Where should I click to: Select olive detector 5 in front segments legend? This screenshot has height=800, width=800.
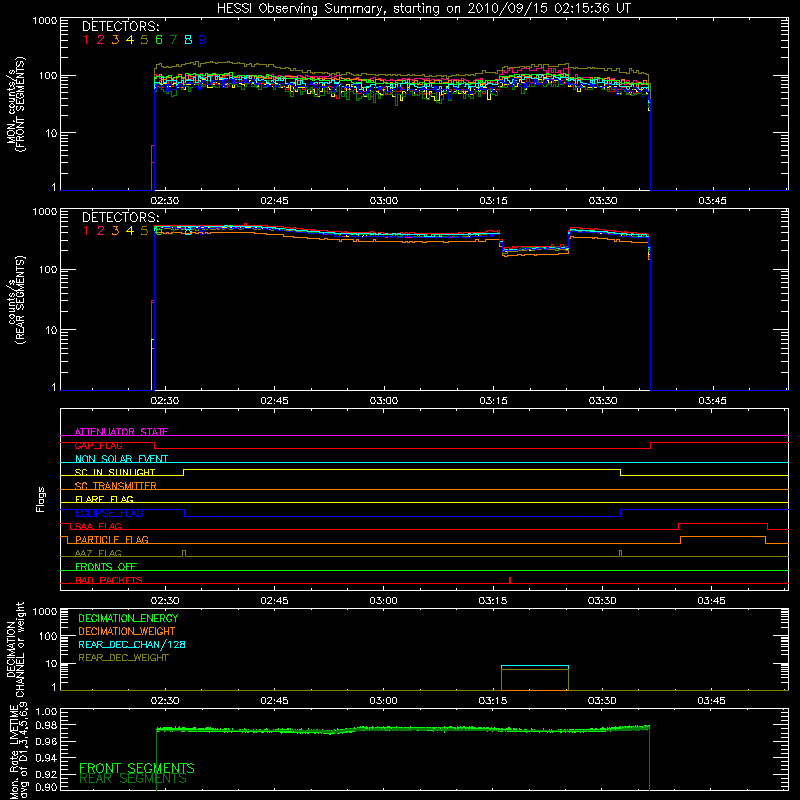[x=144, y=40]
